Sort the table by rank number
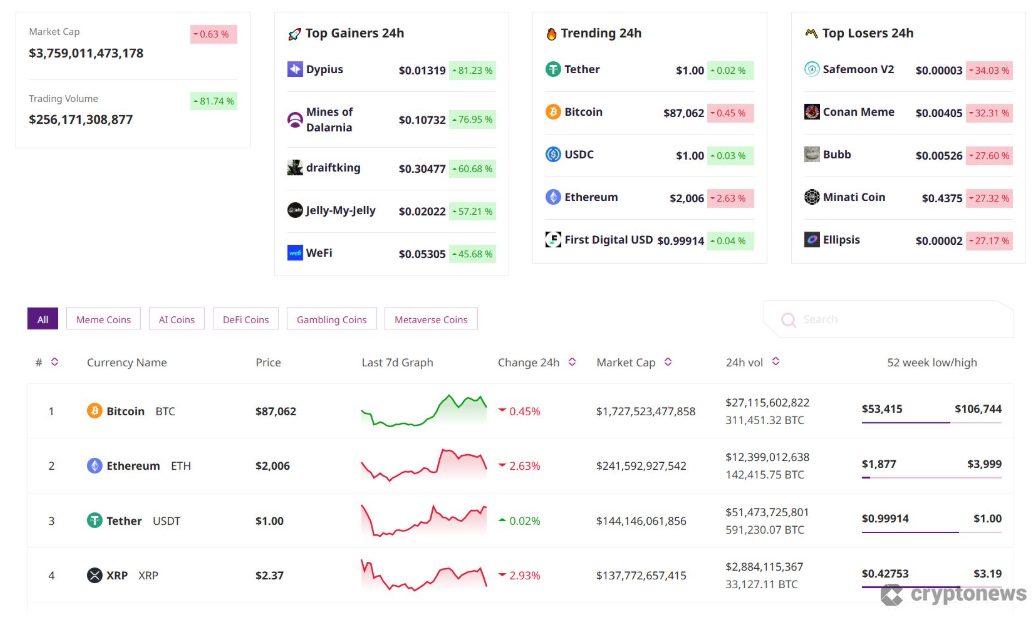 (54, 362)
